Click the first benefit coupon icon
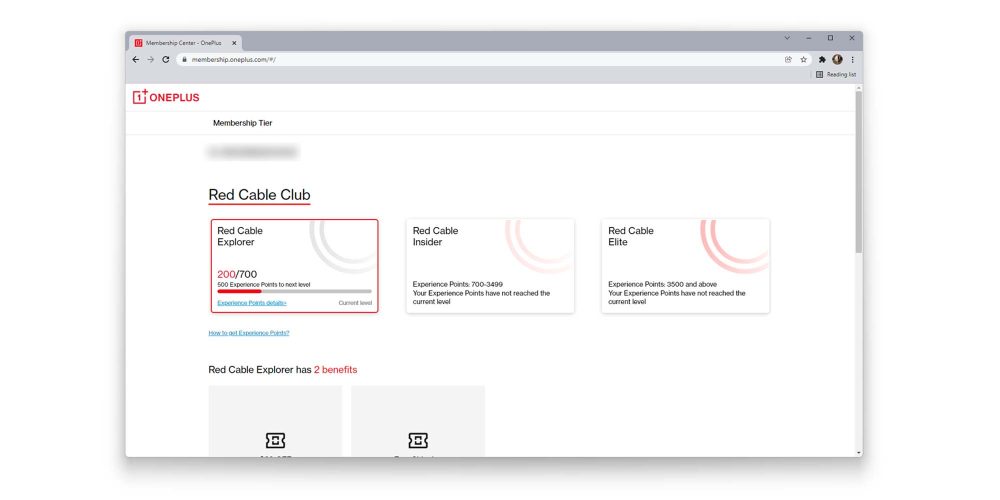Screen dimensions: 1000x500 pos(275,440)
